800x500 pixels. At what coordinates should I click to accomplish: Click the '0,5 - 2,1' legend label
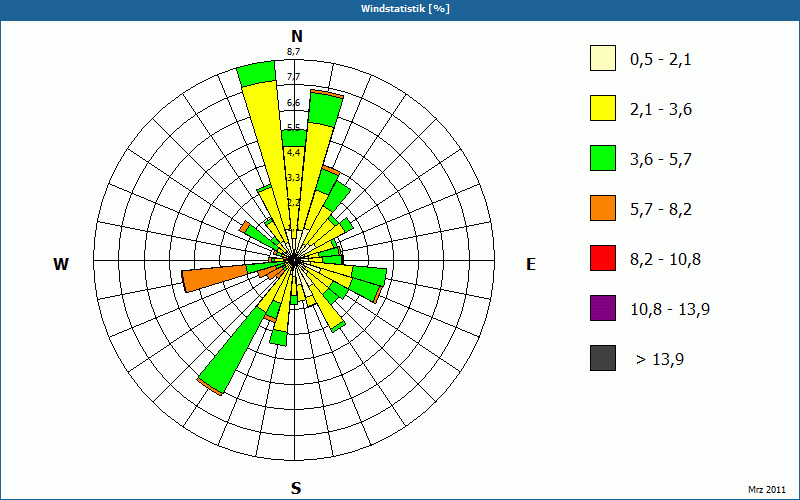point(661,60)
